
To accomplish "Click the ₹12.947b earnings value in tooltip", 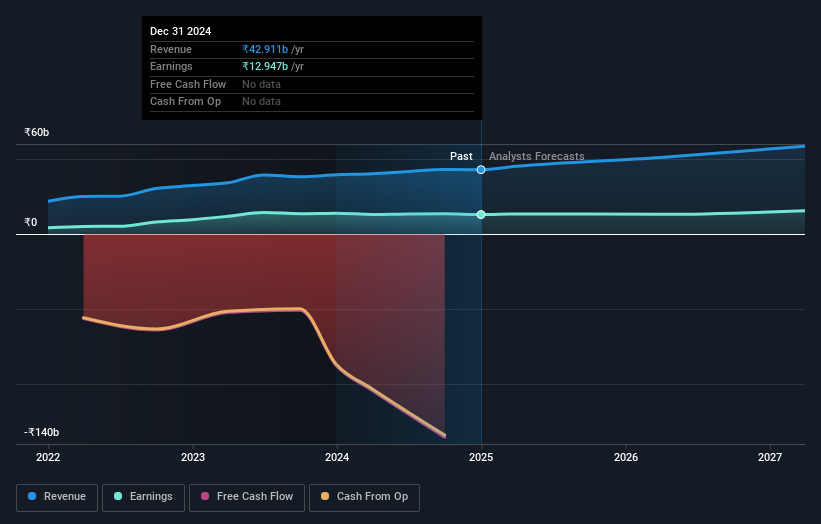I will tap(265, 66).
